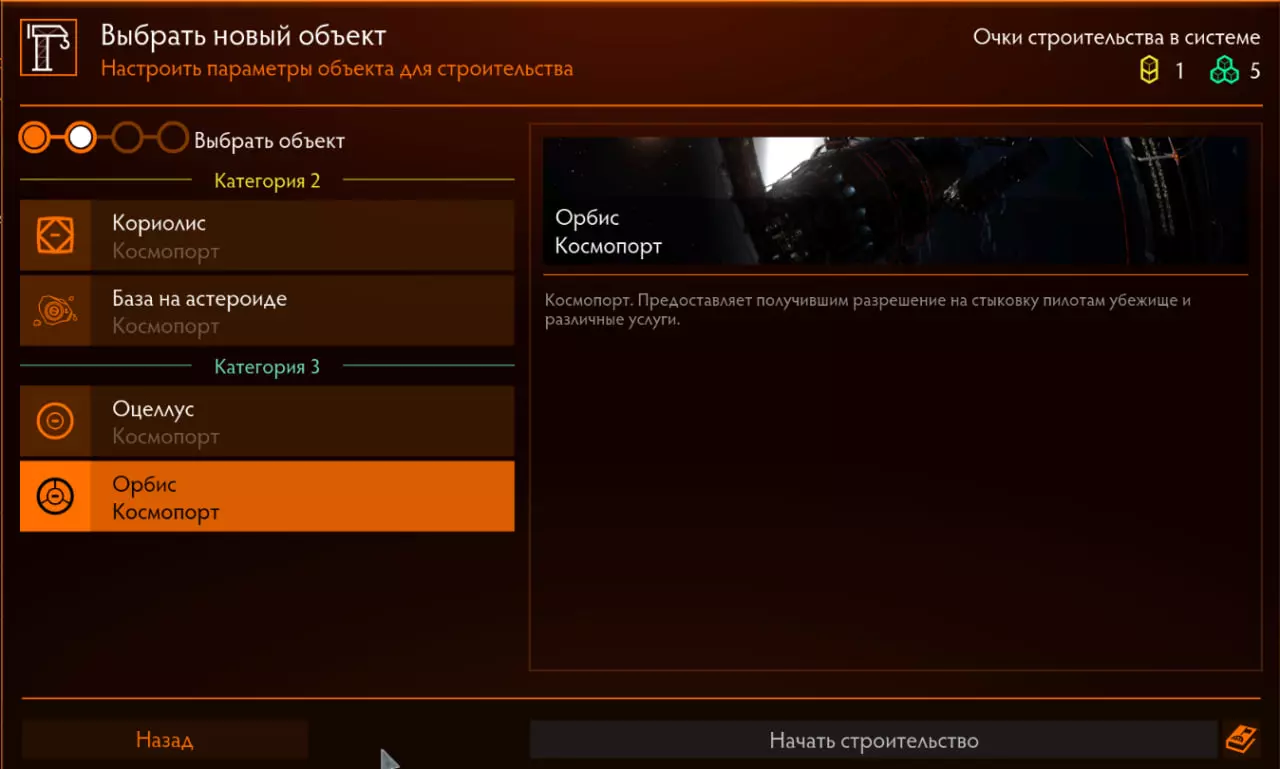
Task: Click the Orbis station preview image
Action: click(895, 201)
